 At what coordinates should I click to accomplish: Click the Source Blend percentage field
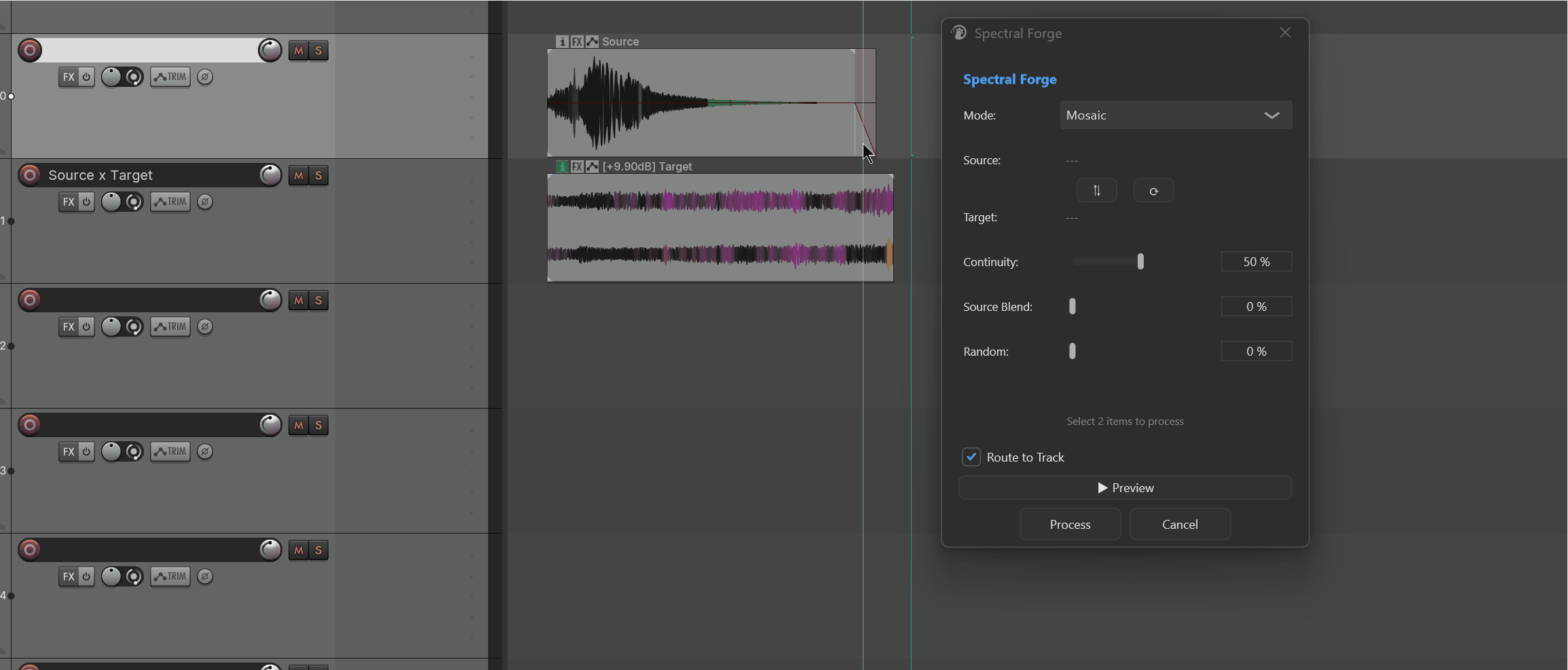coord(1256,306)
